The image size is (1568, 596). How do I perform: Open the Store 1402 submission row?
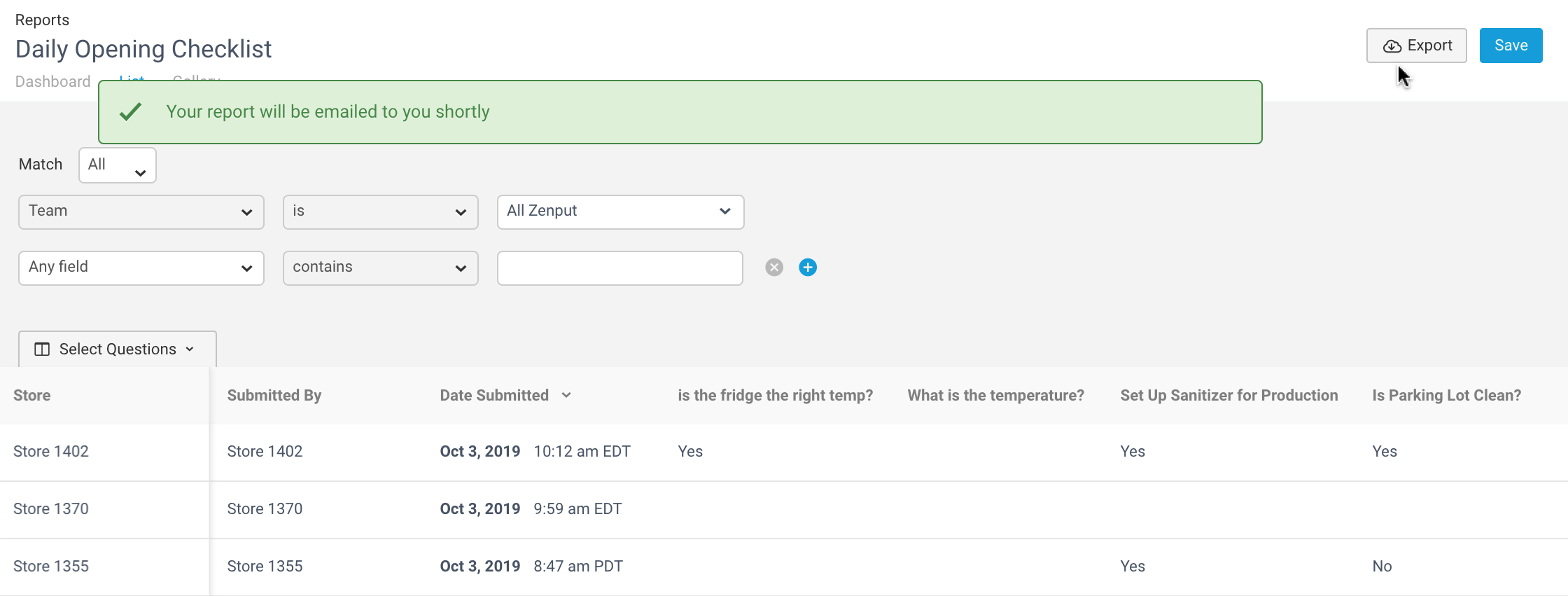tap(784, 452)
